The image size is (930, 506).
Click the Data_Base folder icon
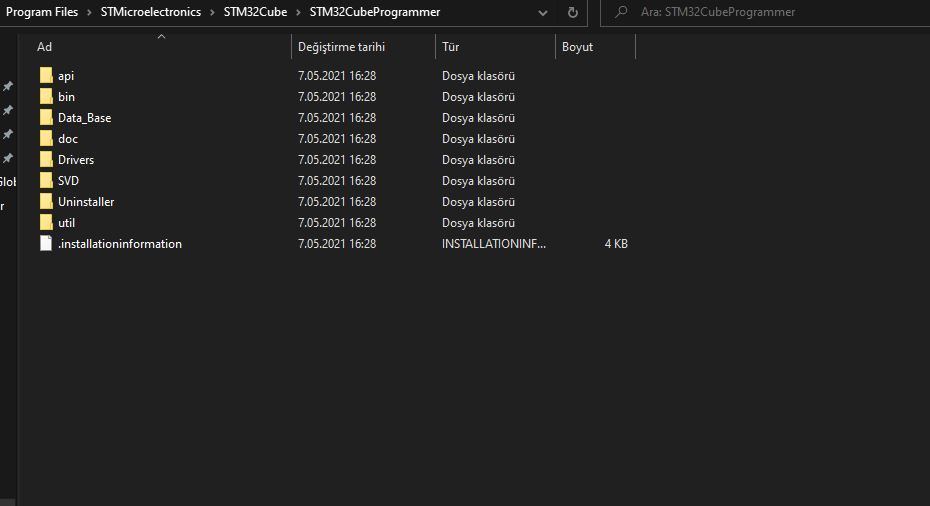(46, 117)
